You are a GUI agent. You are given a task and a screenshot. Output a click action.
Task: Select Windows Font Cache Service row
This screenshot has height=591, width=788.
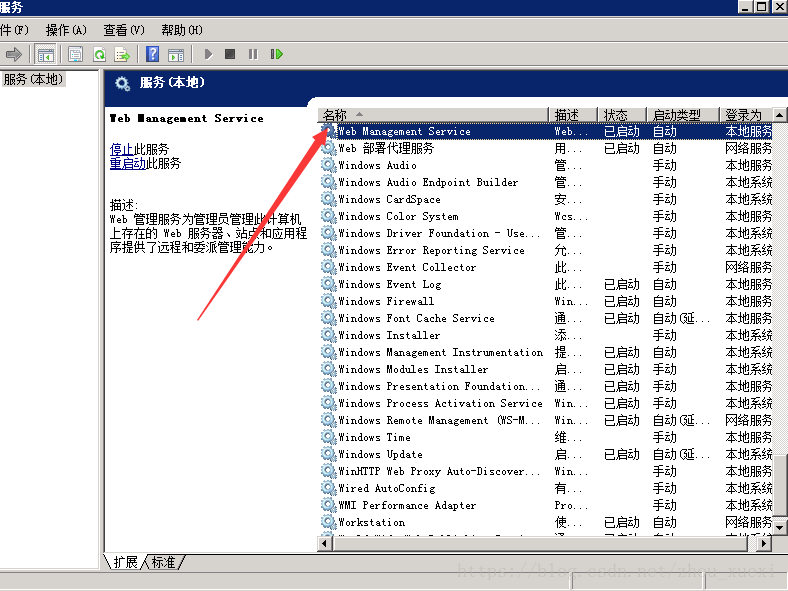[547, 318]
